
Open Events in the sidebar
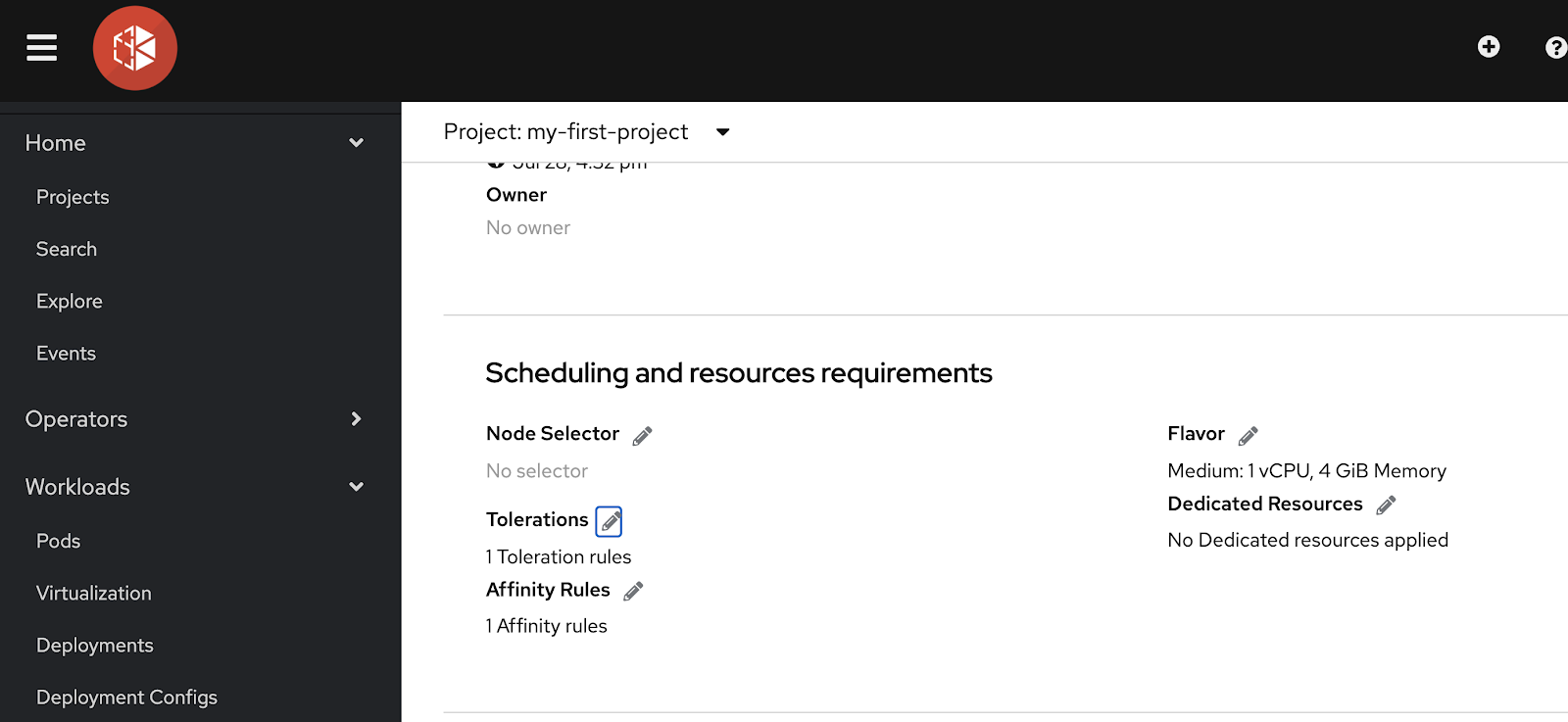[67, 353]
